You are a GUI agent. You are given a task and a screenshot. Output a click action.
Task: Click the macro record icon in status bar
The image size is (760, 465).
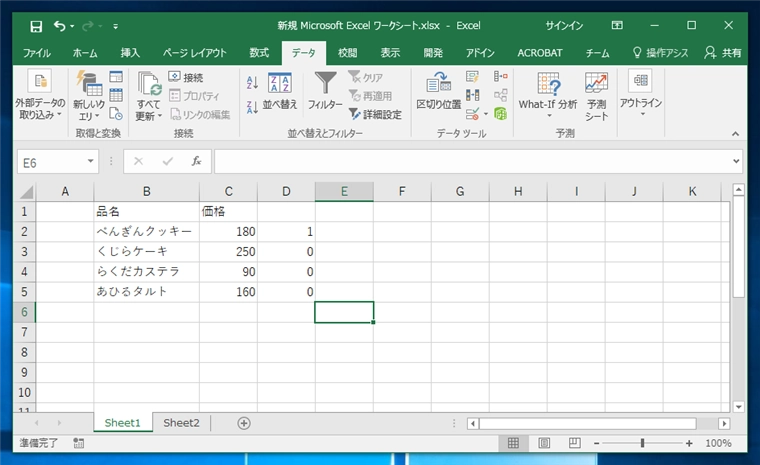[x=79, y=443]
